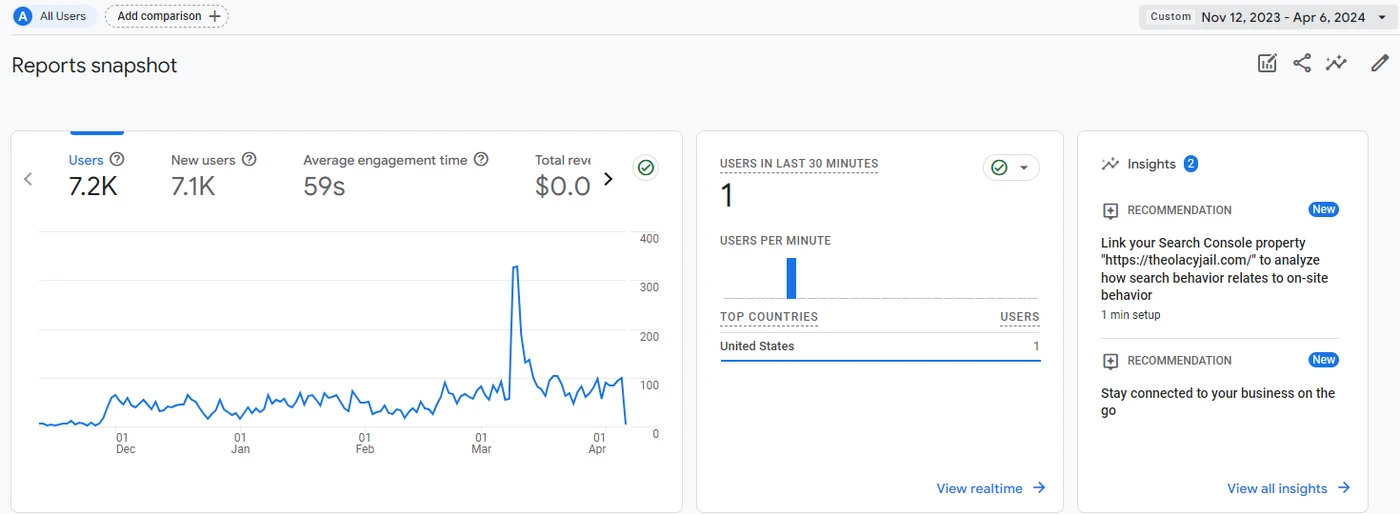Select the New users metric tab

tap(214, 174)
